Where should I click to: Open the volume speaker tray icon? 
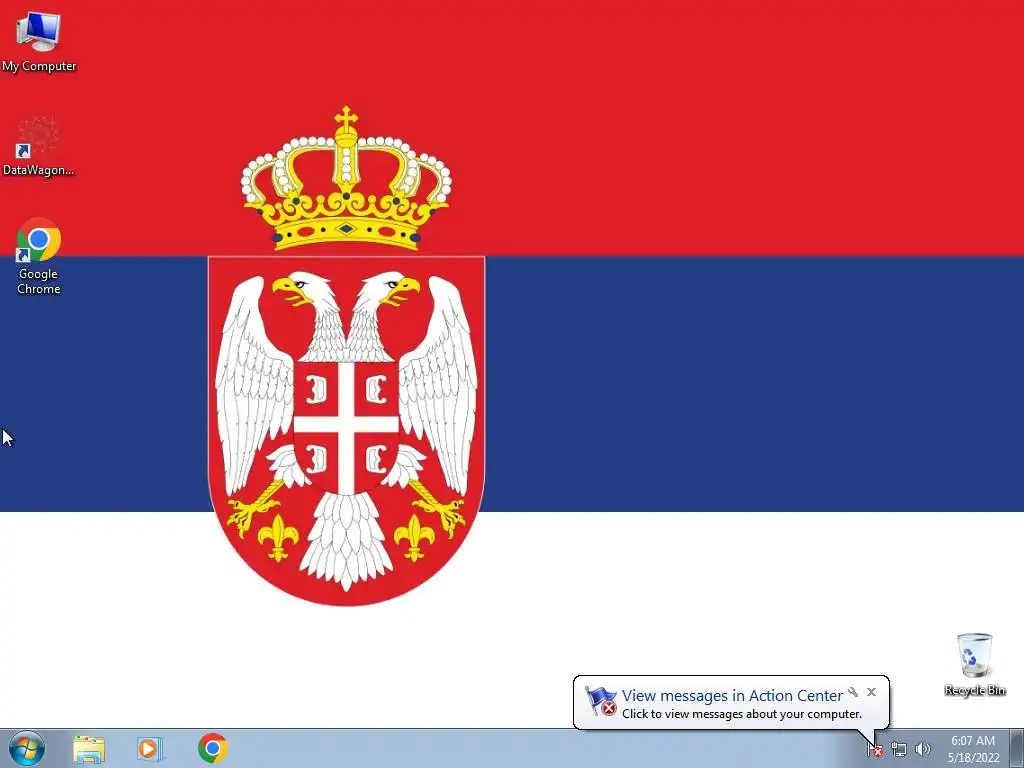pos(923,749)
